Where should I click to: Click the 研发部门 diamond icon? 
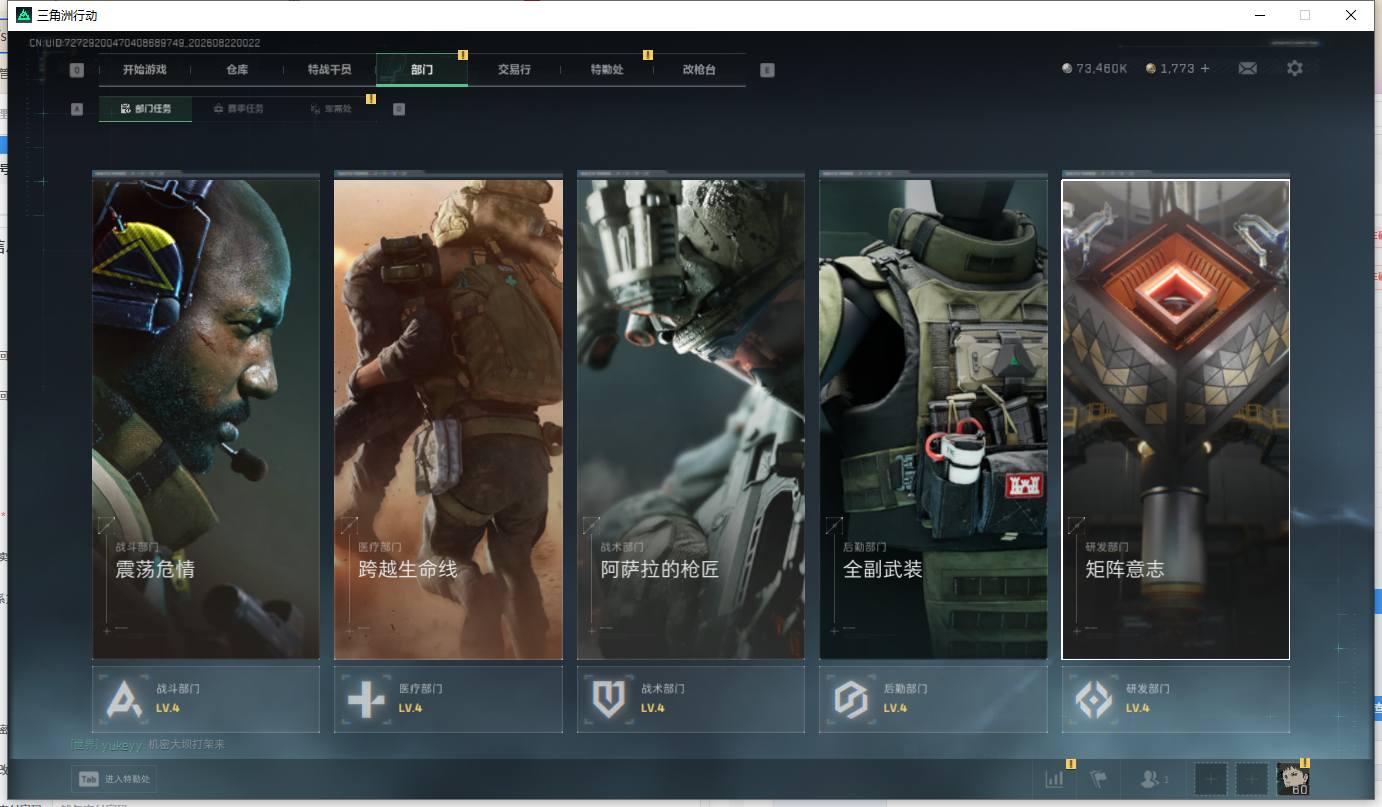(x=1094, y=699)
